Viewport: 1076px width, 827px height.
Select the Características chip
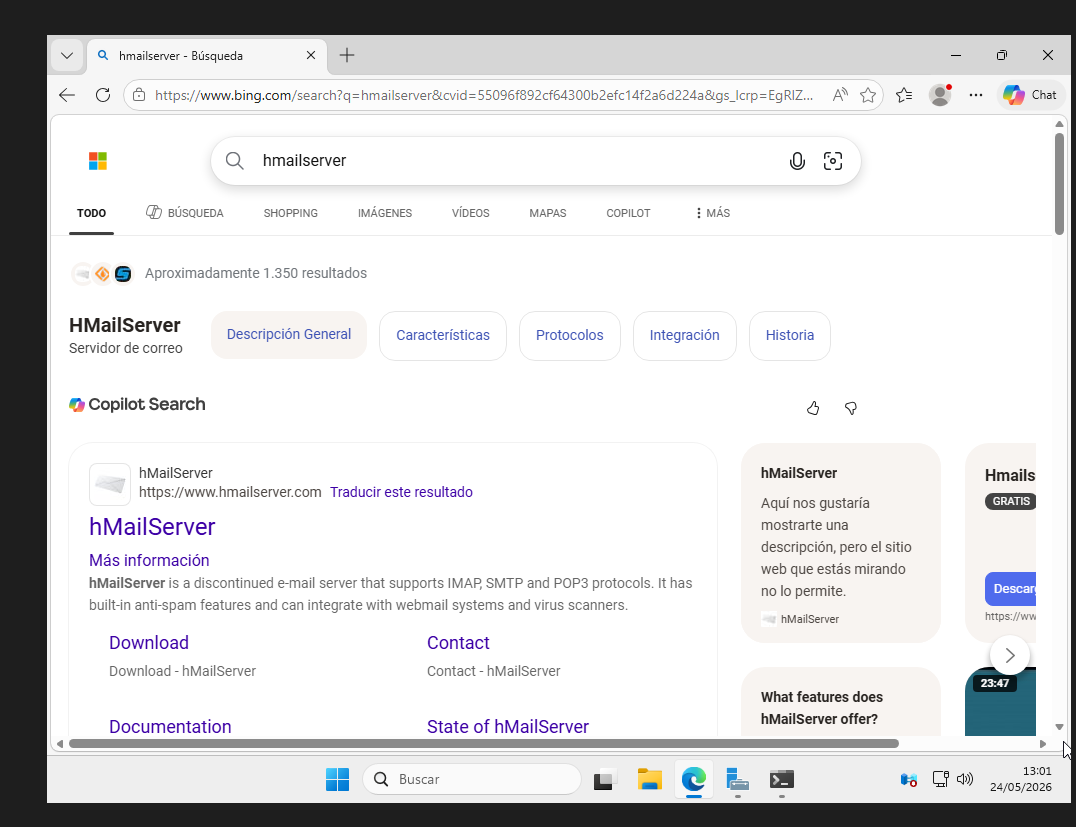(x=443, y=336)
